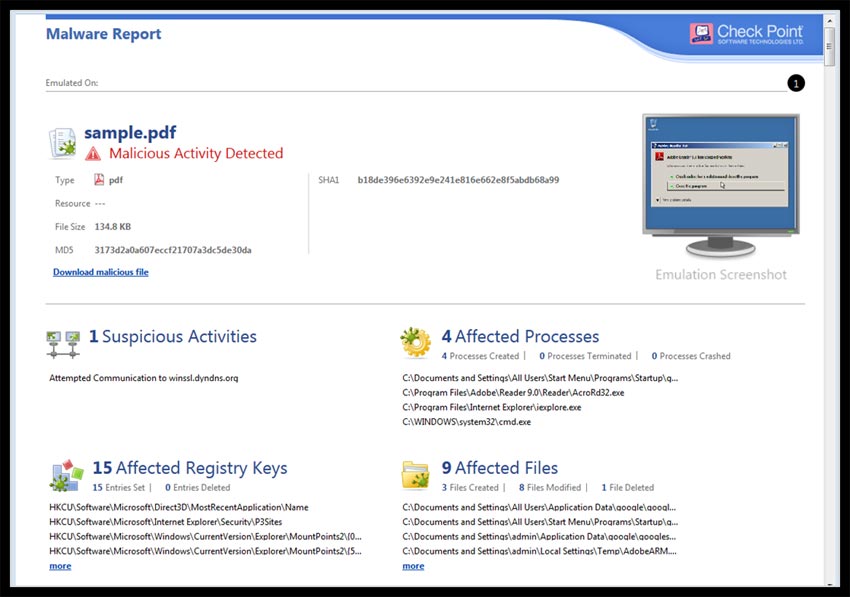Click the black number 1 badge
The width and height of the screenshot is (850, 597).
[796, 83]
